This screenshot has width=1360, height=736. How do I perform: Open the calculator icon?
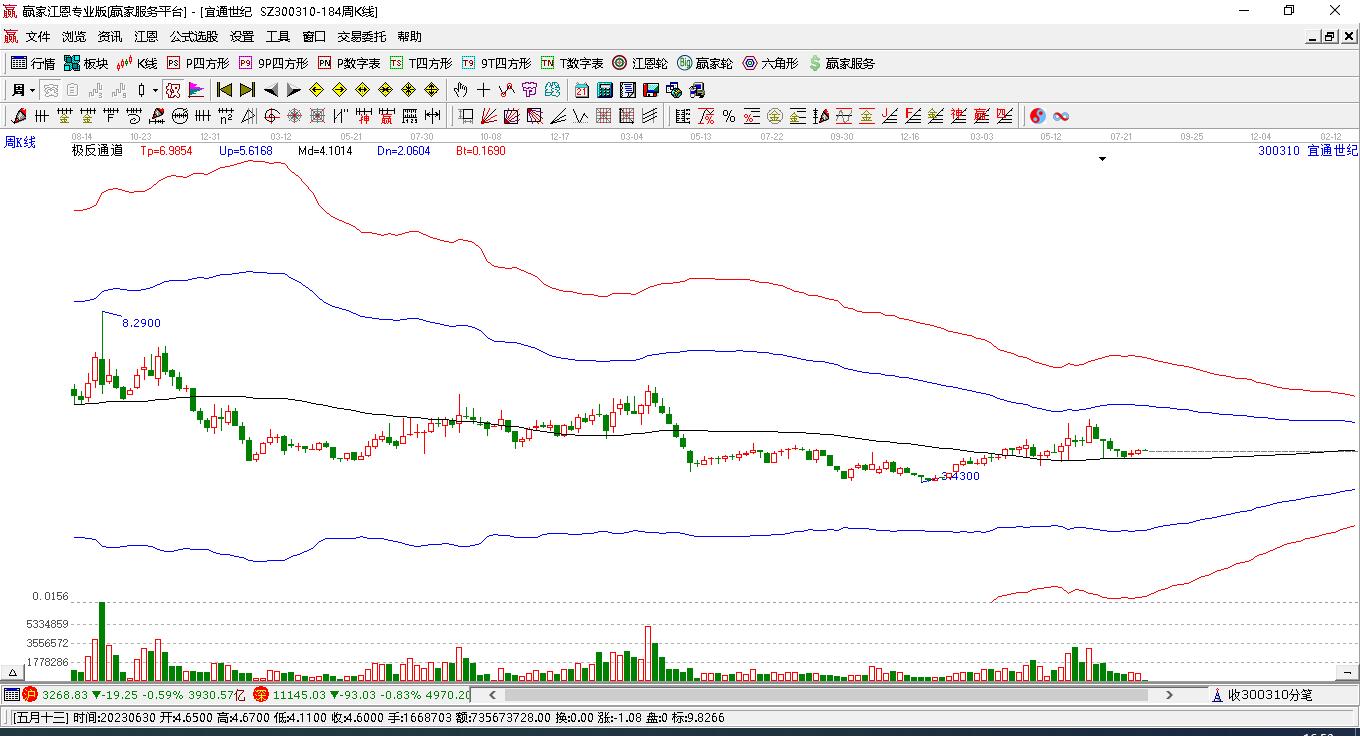(x=605, y=90)
